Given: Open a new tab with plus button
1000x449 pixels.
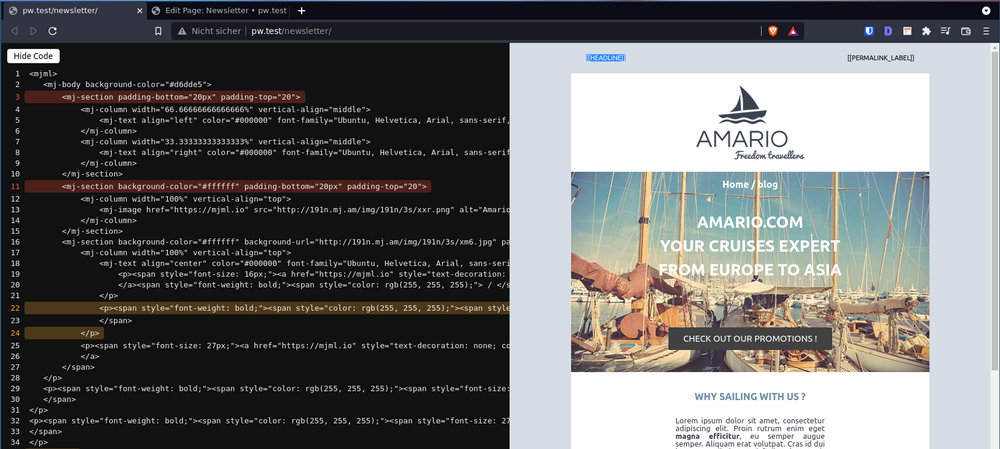Looking at the screenshot, I should click(x=302, y=10).
